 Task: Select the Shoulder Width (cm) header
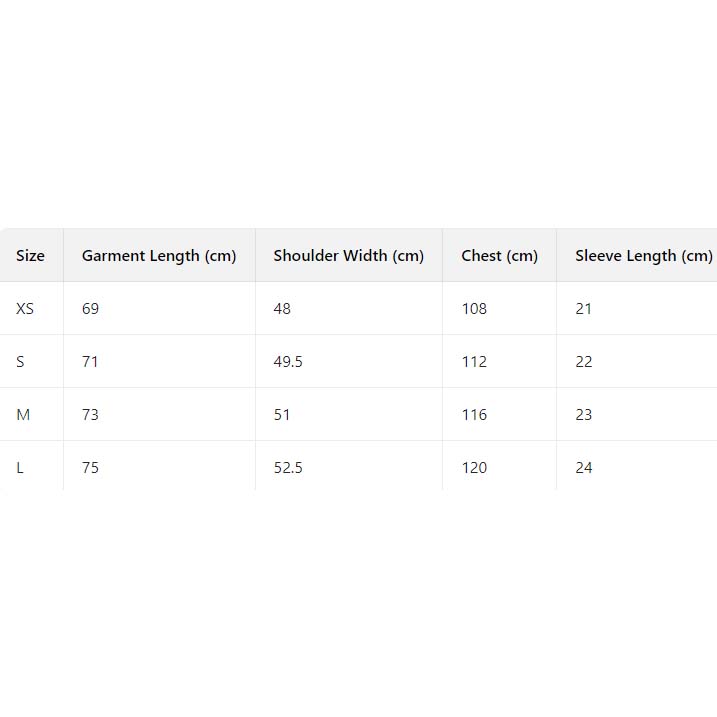tap(348, 256)
